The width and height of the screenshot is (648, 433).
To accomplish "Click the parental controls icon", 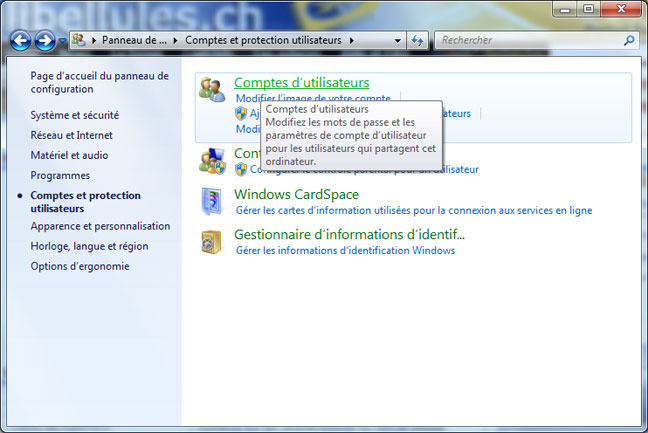I will click(x=212, y=161).
